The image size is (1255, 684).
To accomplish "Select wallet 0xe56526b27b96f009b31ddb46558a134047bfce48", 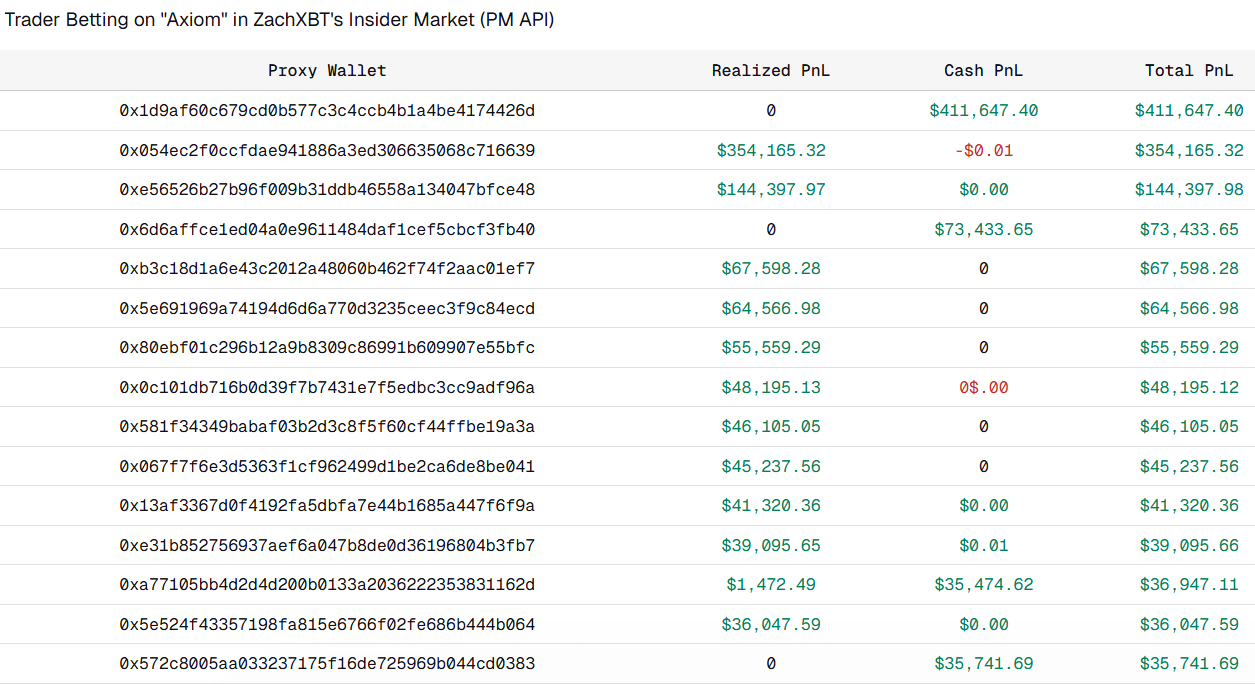I will [x=327, y=189].
